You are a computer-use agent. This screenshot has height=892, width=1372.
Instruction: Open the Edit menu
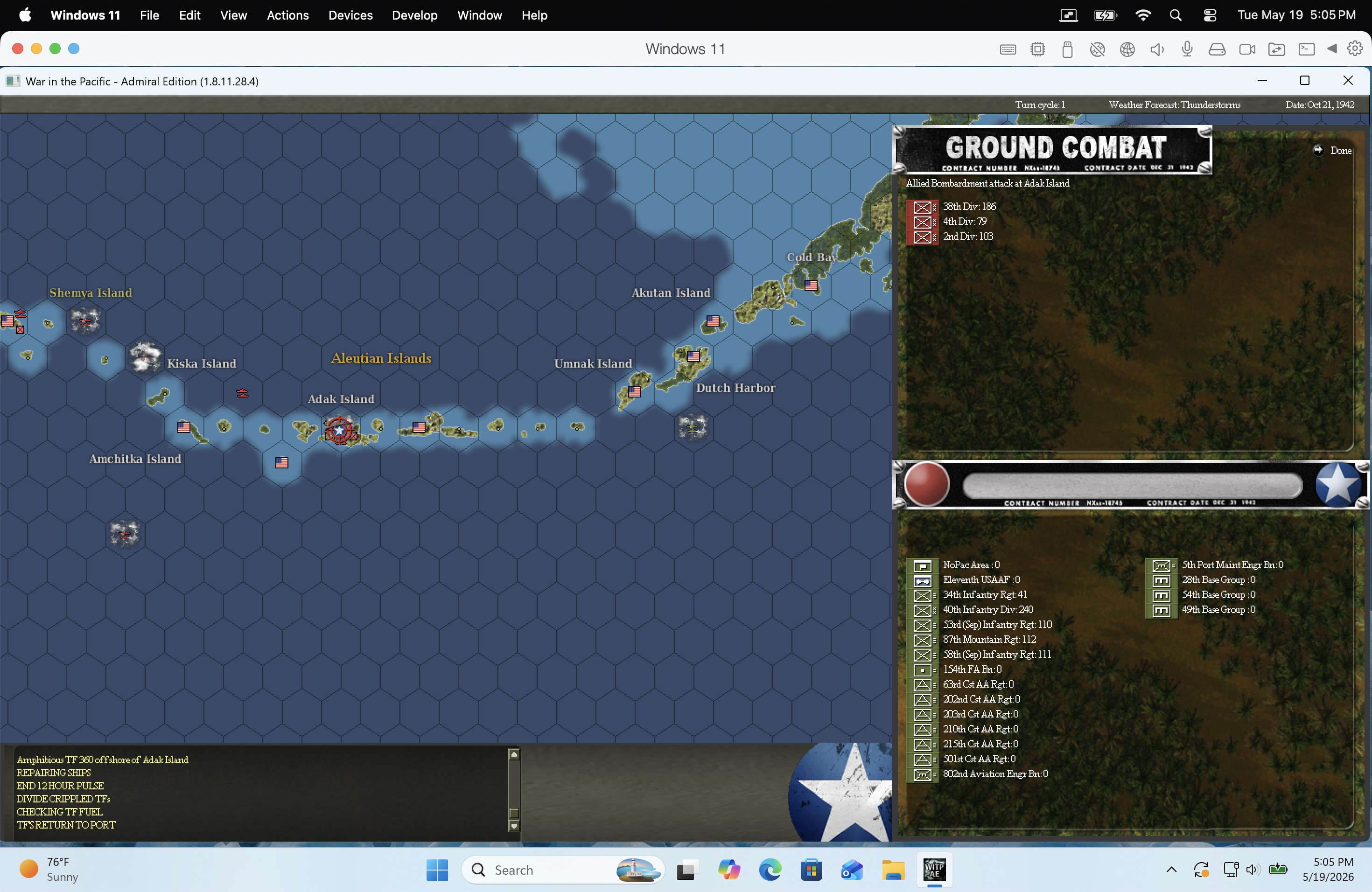coord(189,15)
